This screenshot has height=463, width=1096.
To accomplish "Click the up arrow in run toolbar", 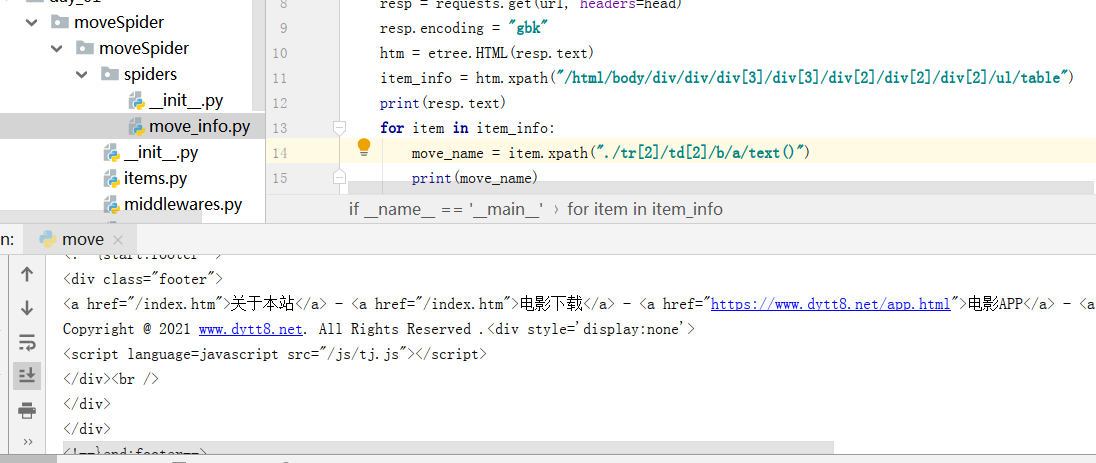I will (27, 274).
